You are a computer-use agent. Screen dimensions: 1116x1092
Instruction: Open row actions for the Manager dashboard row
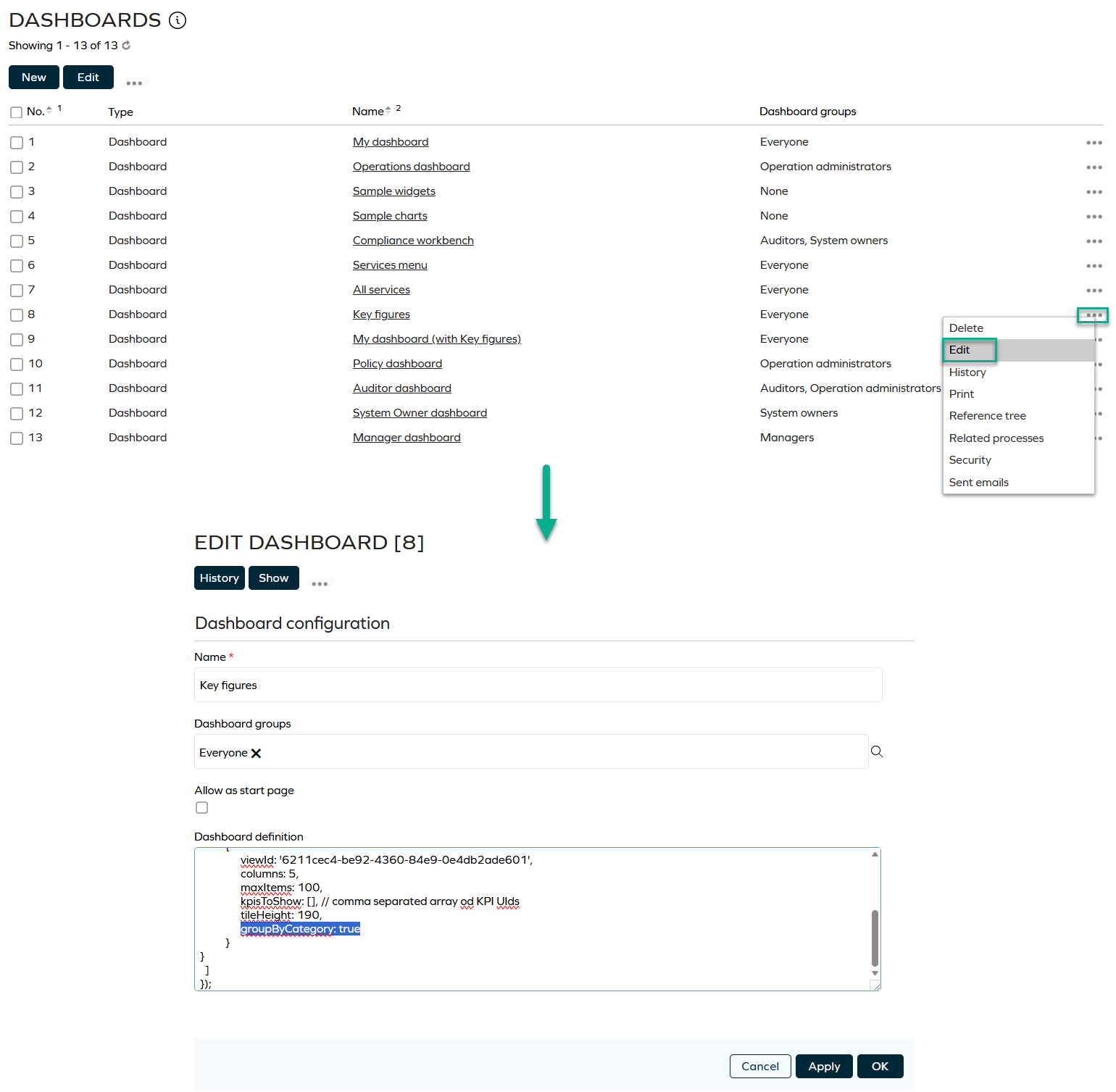coord(1094,438)
